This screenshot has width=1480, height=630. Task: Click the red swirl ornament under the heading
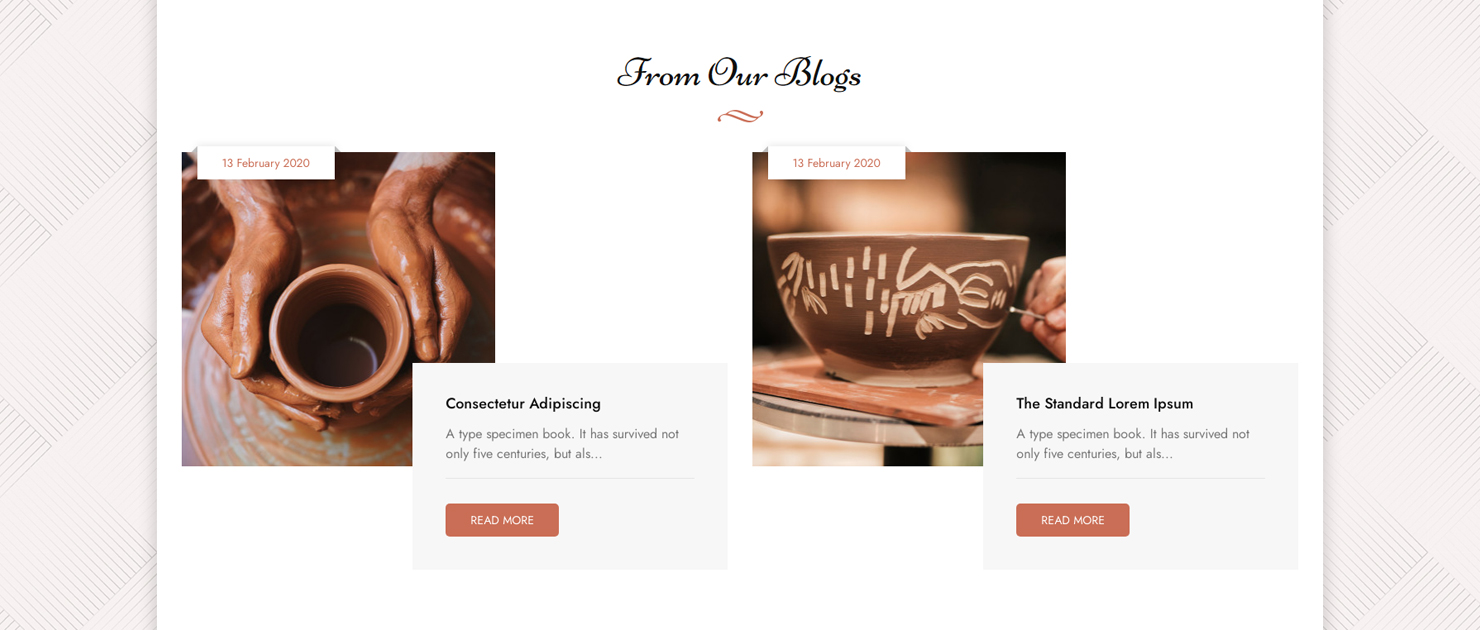(740, 116)
